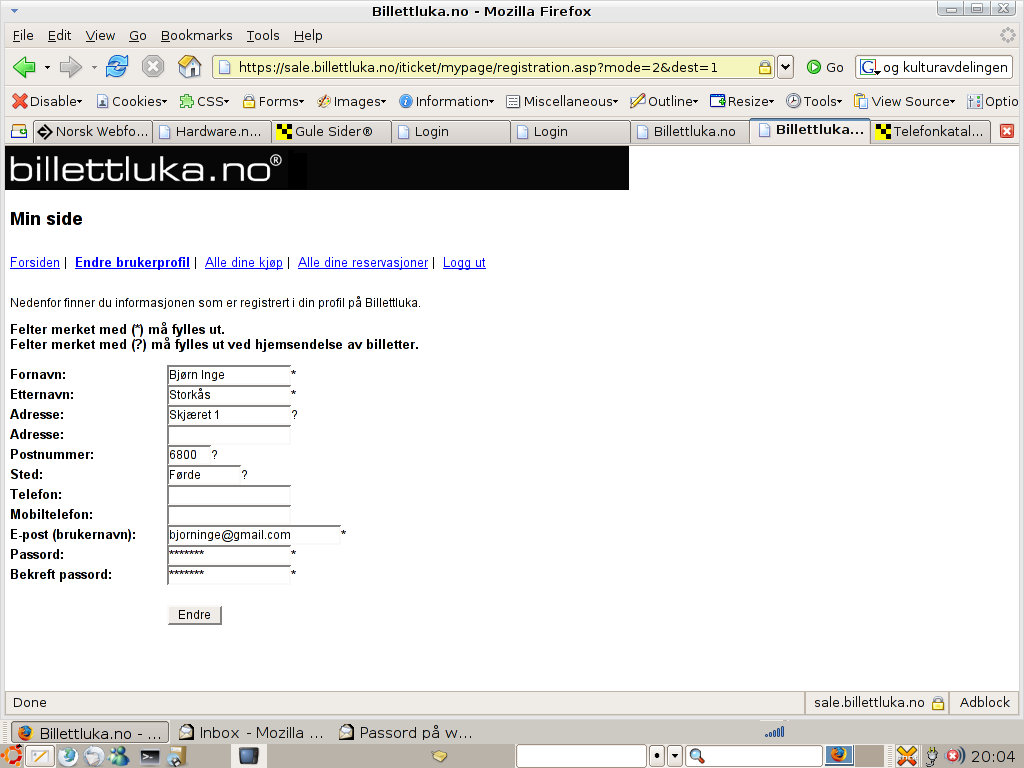Click the Etternavn input field

tap(229, 394)
